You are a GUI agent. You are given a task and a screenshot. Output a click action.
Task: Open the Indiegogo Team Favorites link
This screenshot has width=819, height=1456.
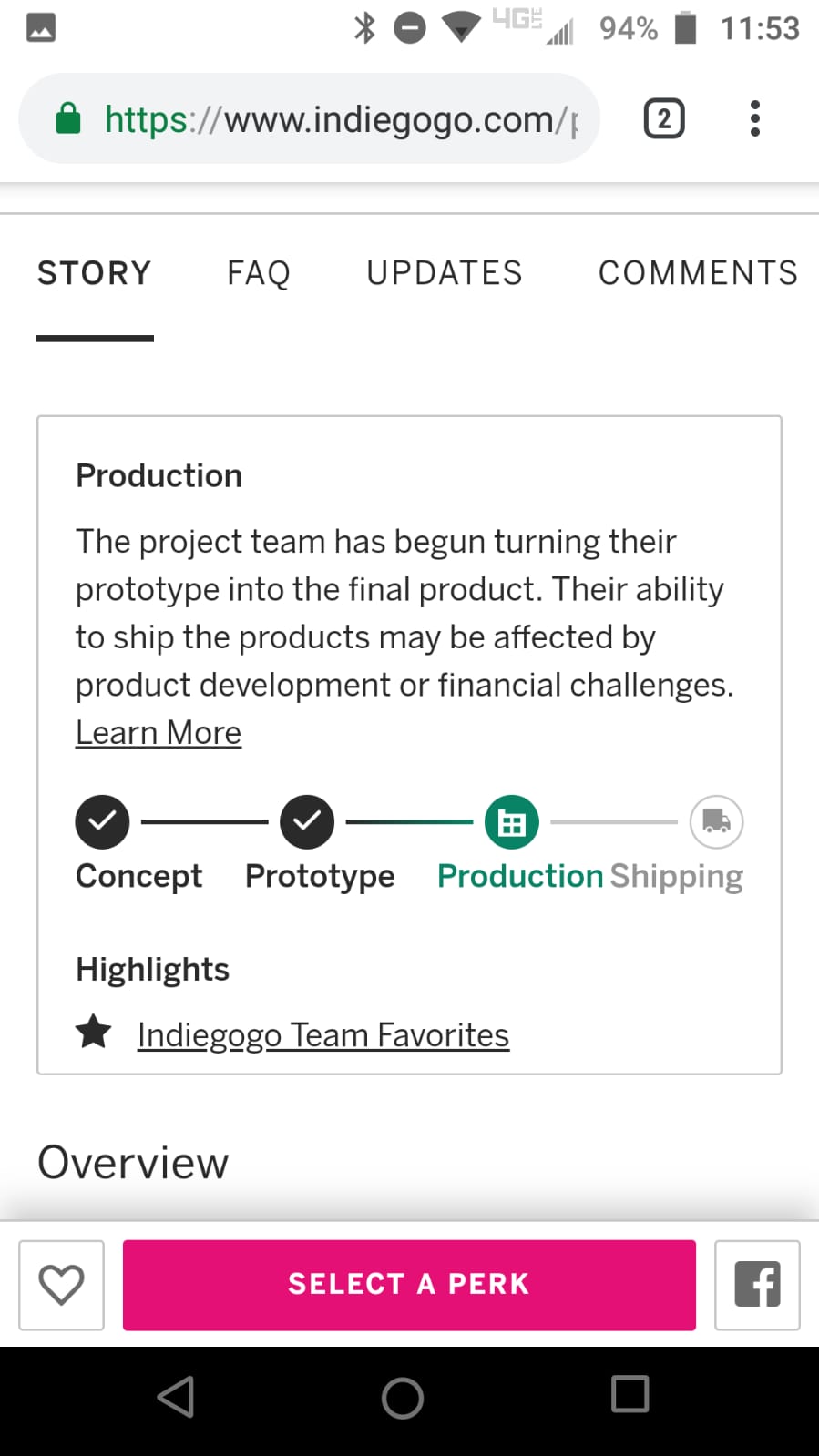323,1035
